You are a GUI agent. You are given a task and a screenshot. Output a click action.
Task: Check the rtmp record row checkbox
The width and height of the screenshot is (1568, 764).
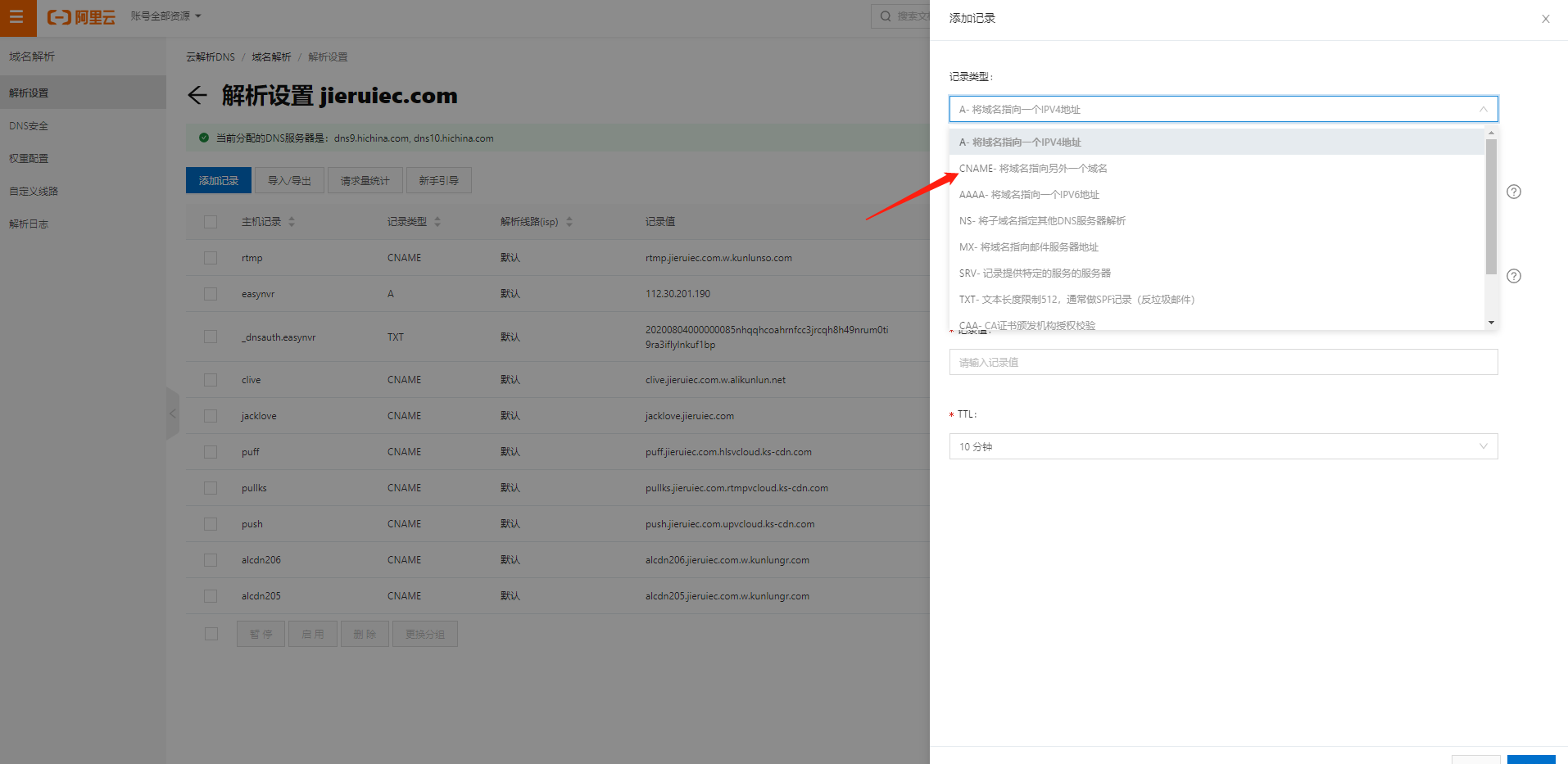coord(211,258)
